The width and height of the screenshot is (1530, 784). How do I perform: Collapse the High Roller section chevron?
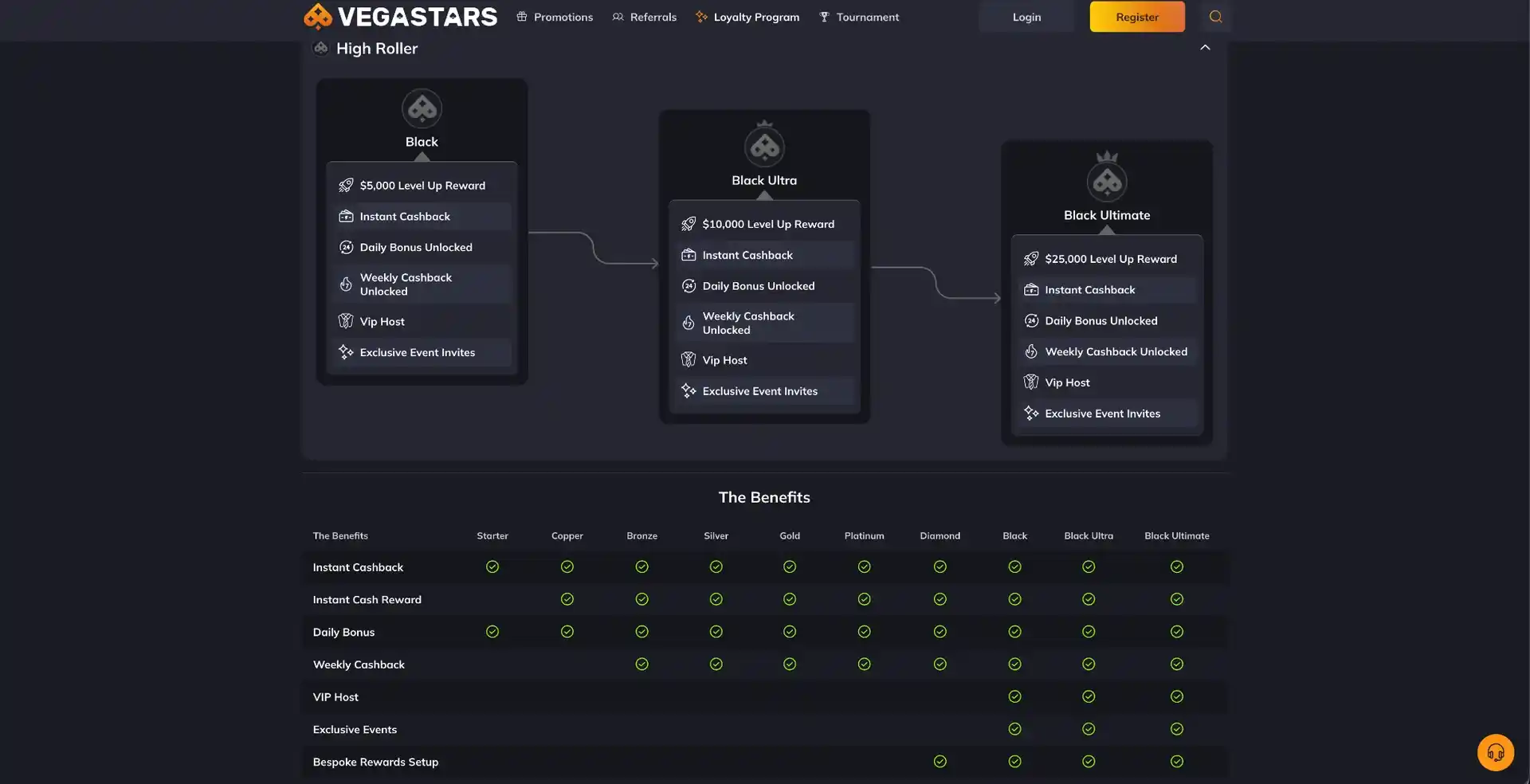click(x=1205, y=48)
